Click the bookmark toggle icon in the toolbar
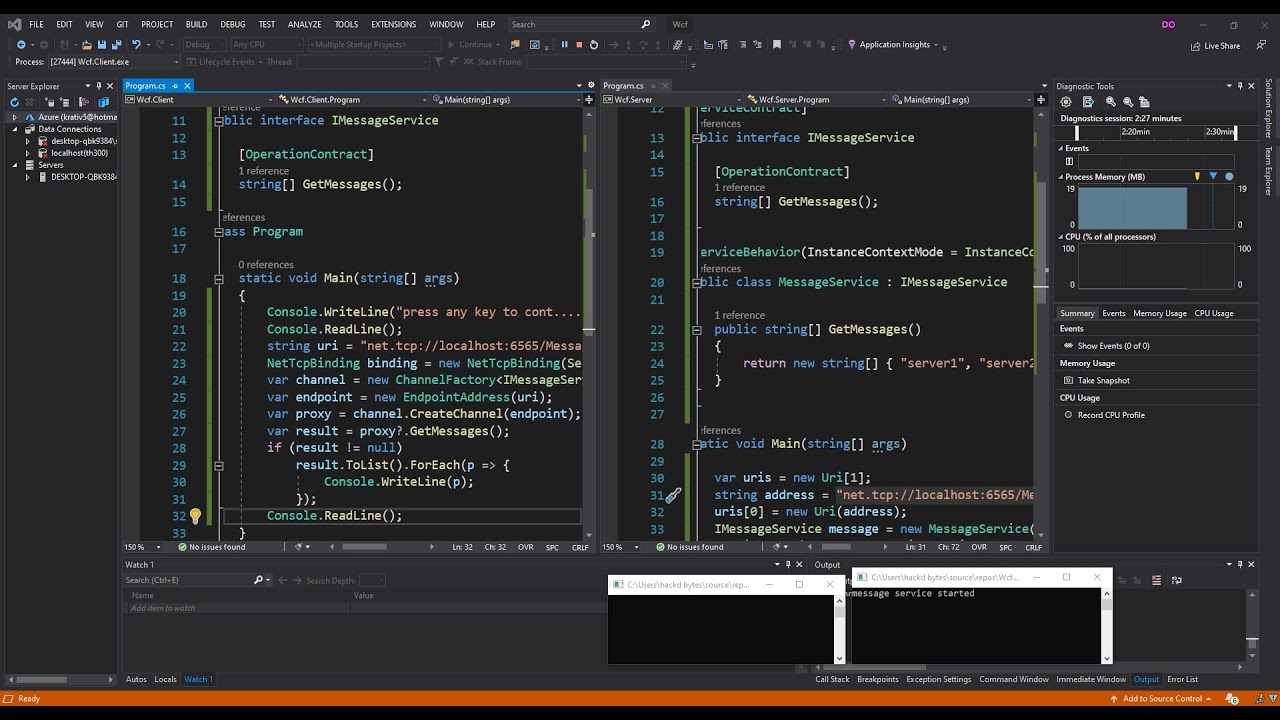This screenshot has height=720, width=1280. tap(776, 44)
